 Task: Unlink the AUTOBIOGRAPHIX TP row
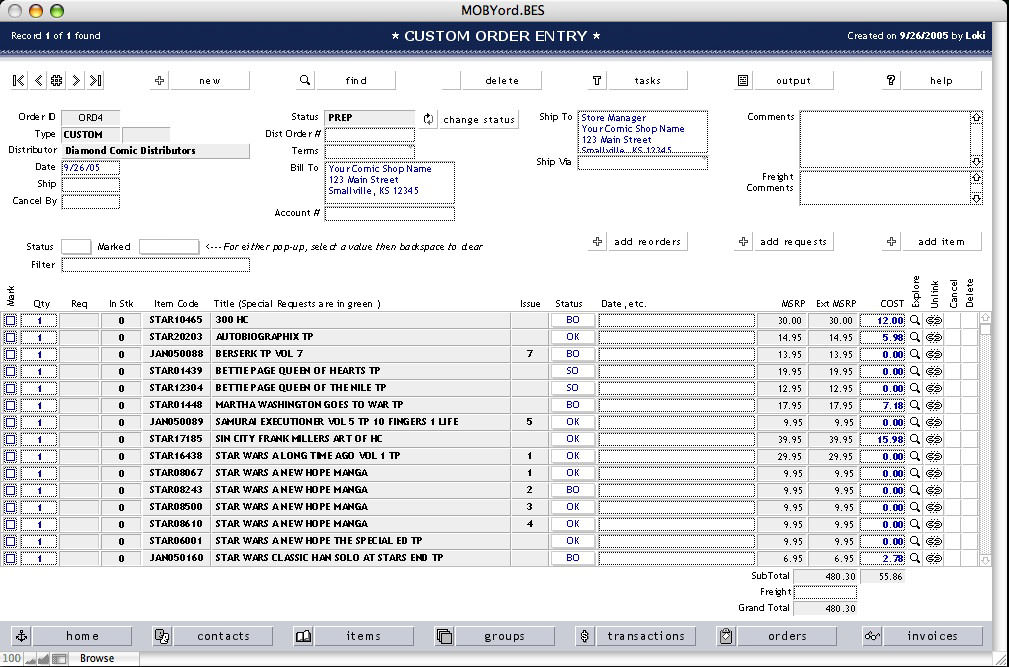[934, 337]
